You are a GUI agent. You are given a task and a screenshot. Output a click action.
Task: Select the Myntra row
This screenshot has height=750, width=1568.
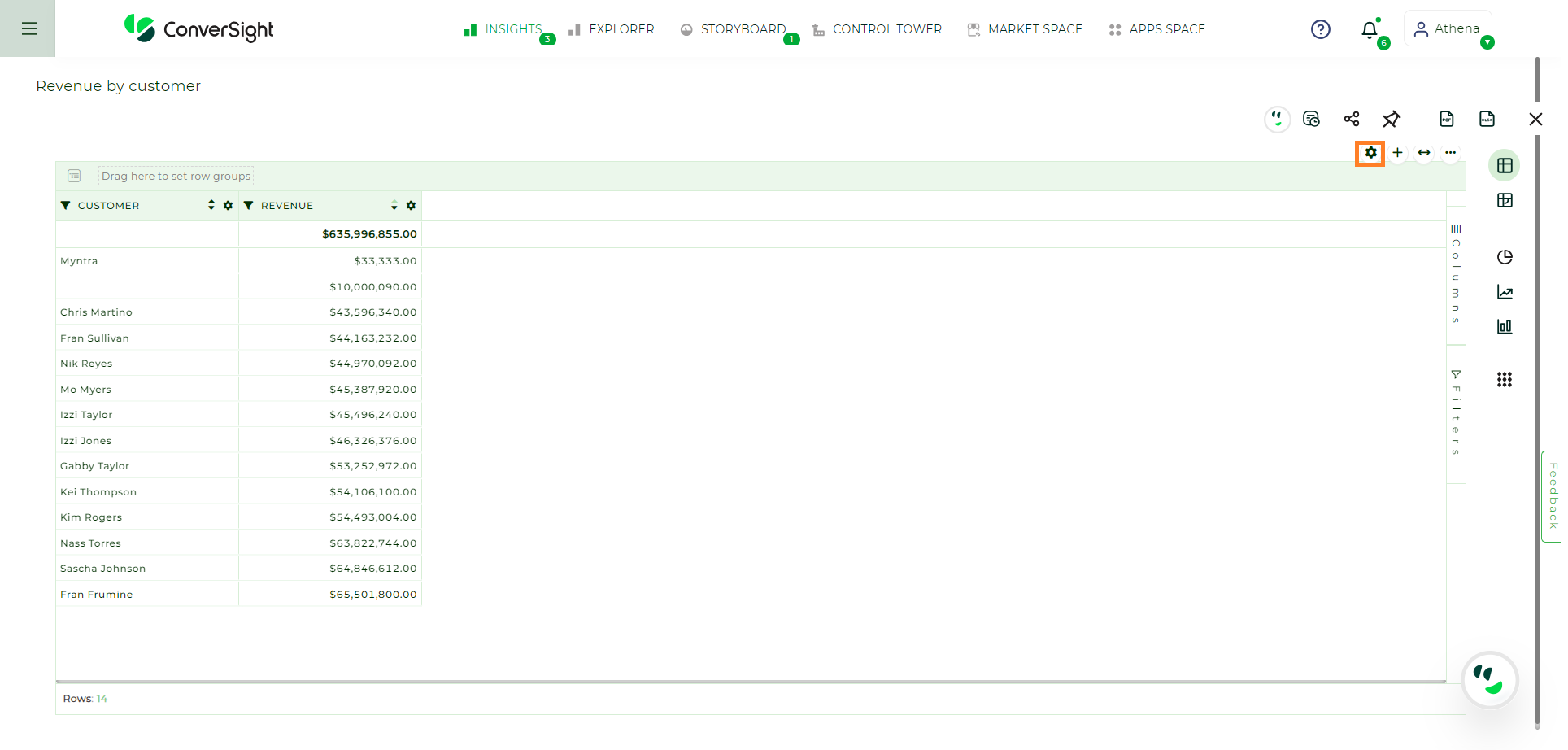[238, 261]
